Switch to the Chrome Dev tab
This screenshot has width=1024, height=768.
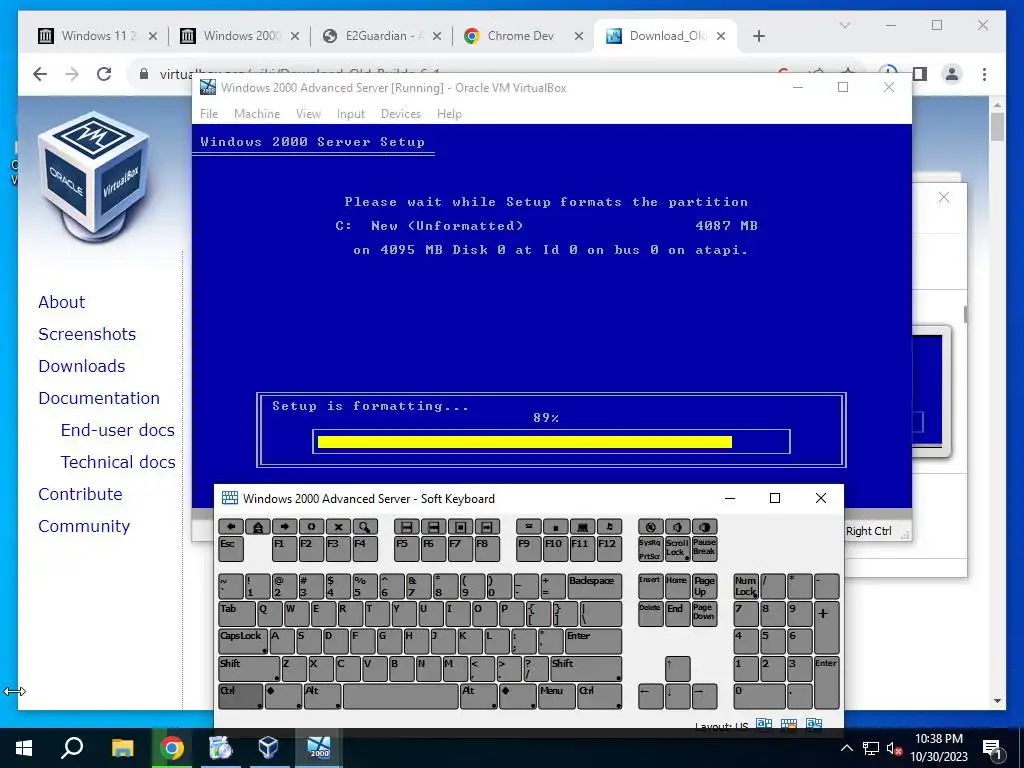pyautogui.click(x=522, y=36)
